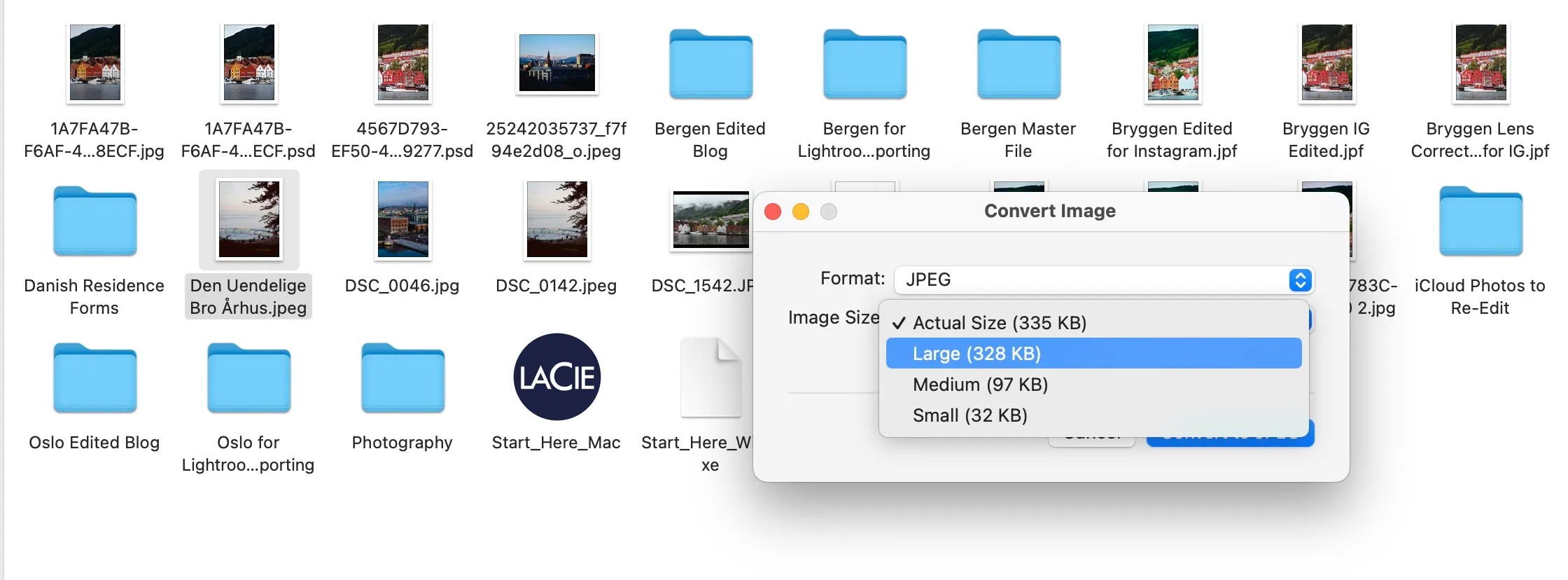Select Den Uendelige Bro Århus.jpeg thumbnail
1568x580 pixels.
click(249, 220)
